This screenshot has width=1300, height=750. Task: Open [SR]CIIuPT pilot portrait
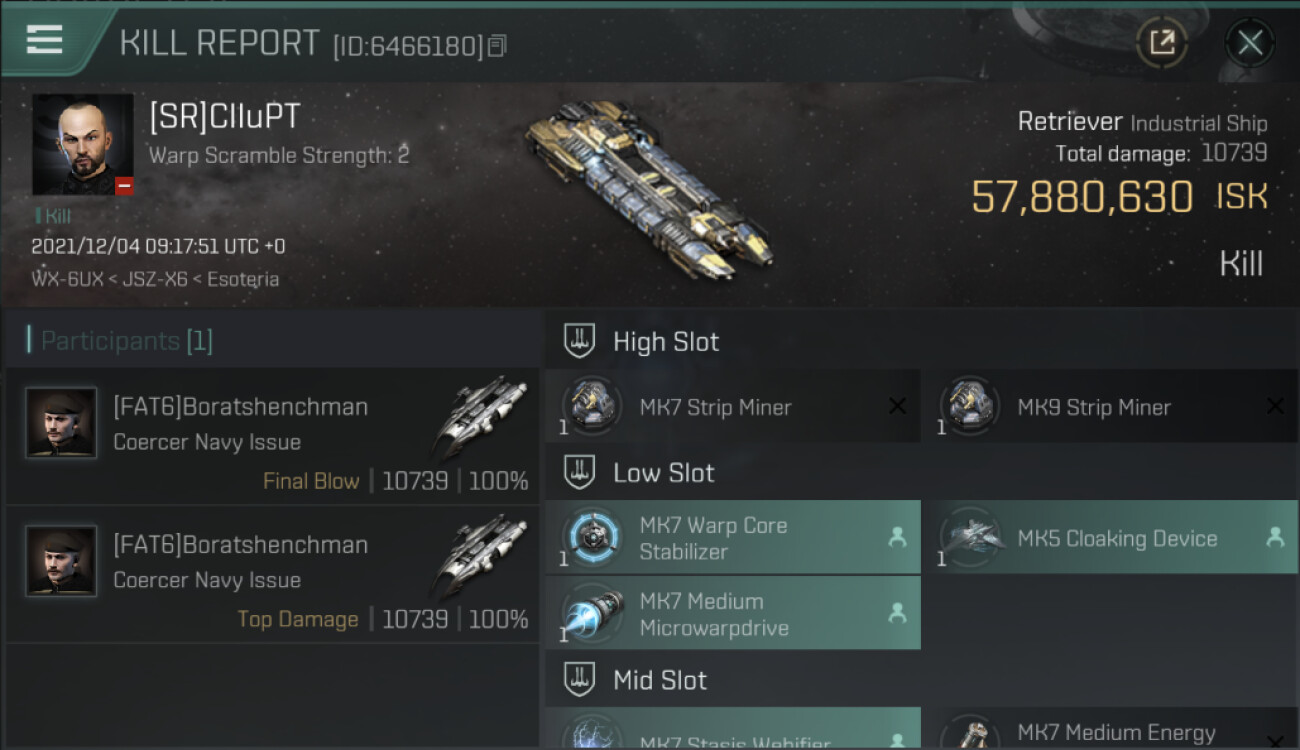pyautogui.click(x=83, y=145)
